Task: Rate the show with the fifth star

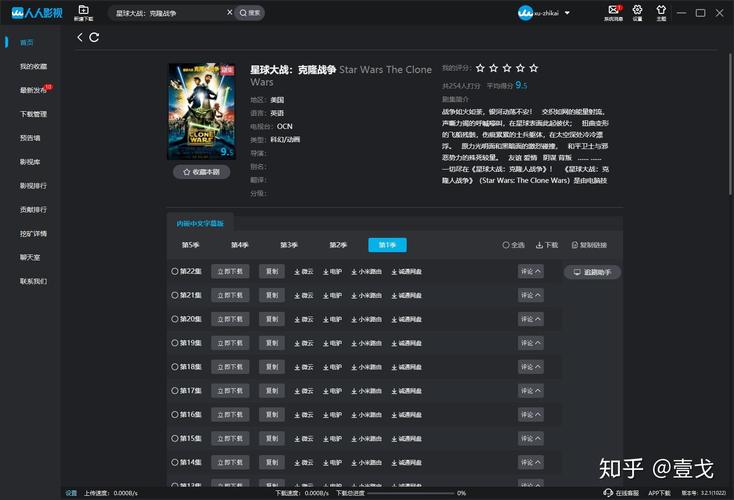Action: [x=534, y=68]
